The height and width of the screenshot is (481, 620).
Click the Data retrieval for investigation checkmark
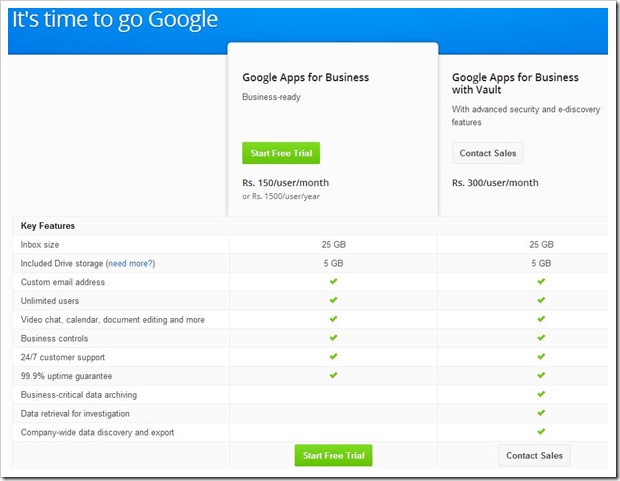coord(540,413)
